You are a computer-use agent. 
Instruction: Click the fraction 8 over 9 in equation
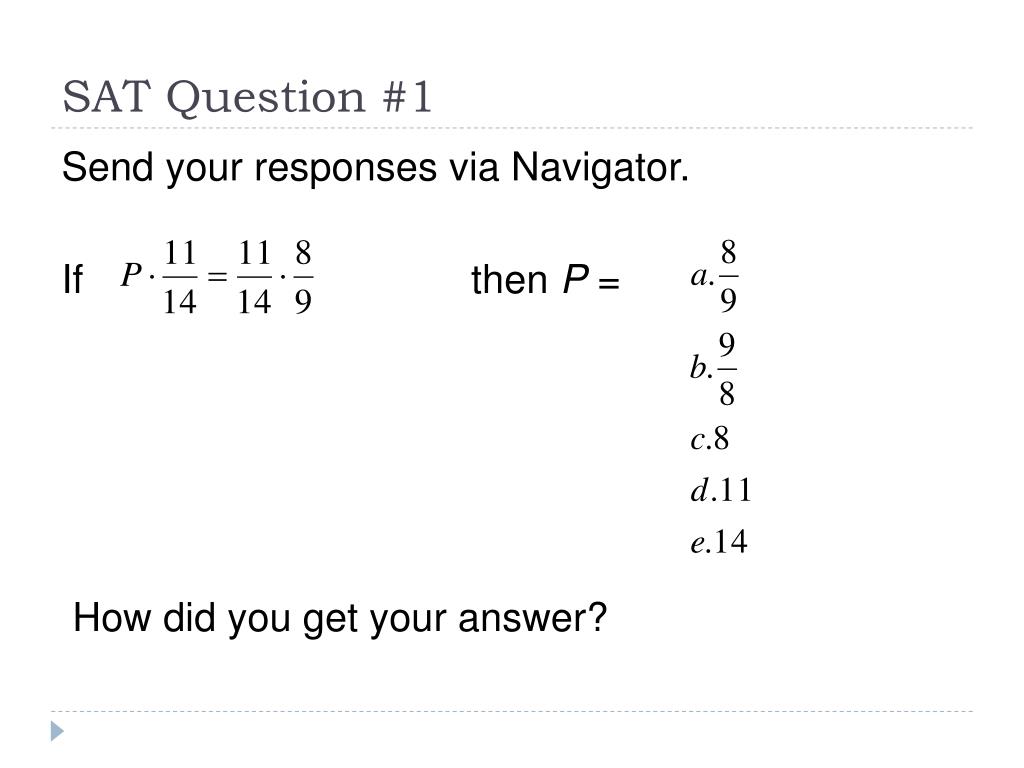303,277
